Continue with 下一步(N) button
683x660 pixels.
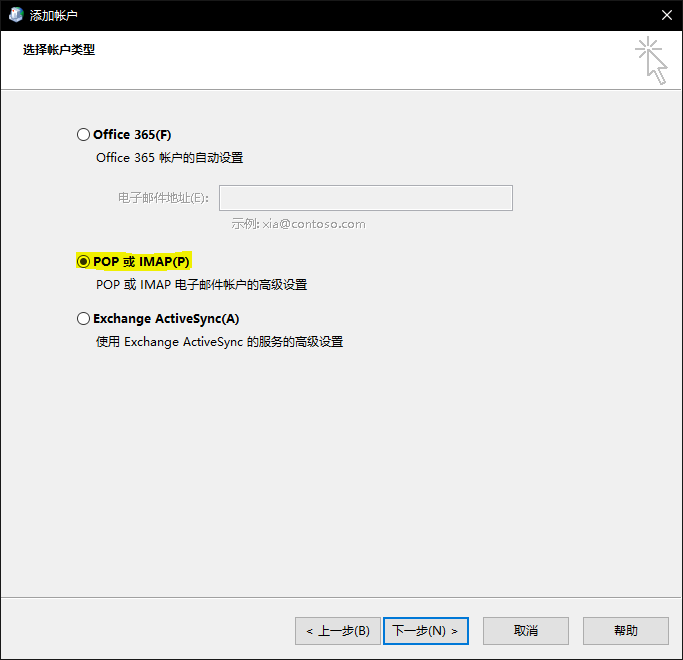coord(426,631)
